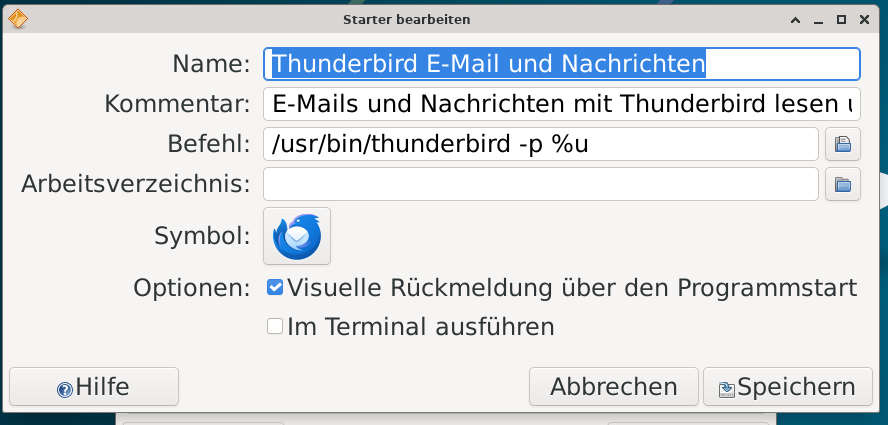
Task: Minimize the Starter bearbeiten window
Action: click(819, 19)
